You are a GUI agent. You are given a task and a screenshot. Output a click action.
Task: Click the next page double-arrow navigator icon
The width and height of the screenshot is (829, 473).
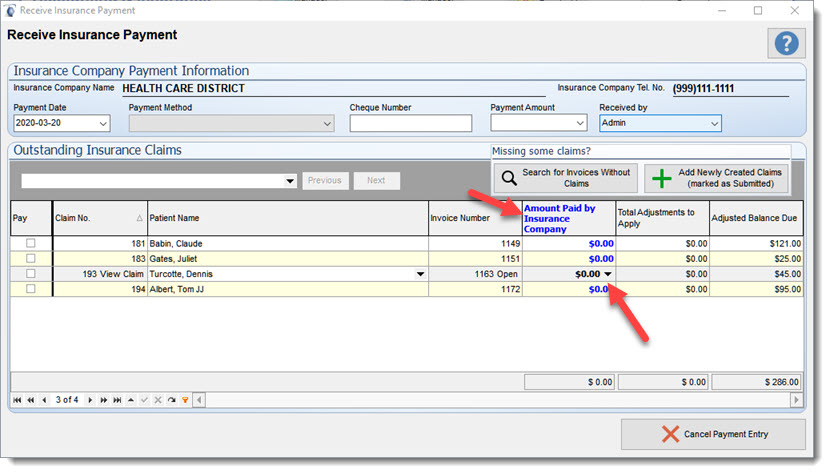103,400
